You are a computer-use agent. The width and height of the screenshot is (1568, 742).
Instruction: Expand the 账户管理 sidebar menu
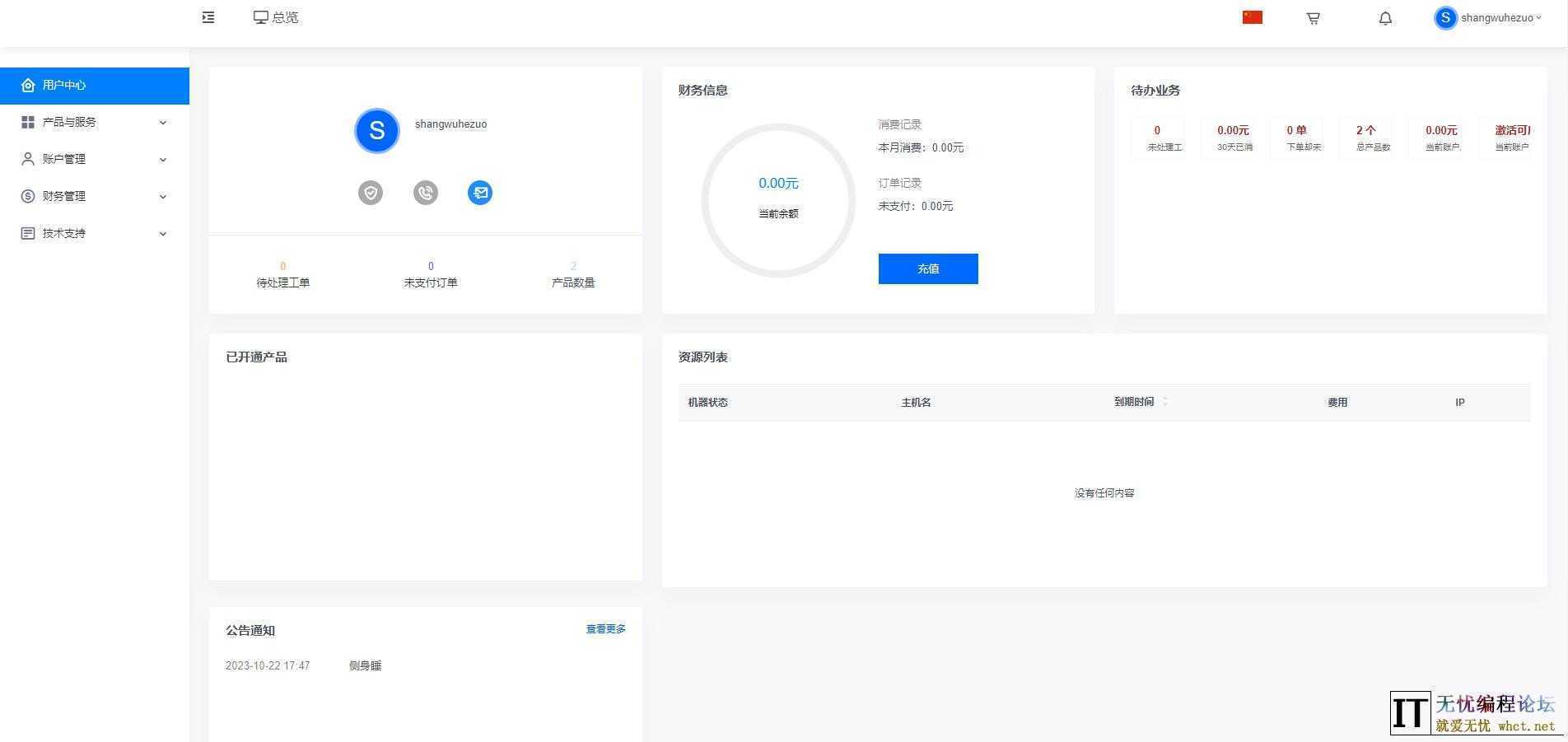pyautogui.click(x=94, y=159)
